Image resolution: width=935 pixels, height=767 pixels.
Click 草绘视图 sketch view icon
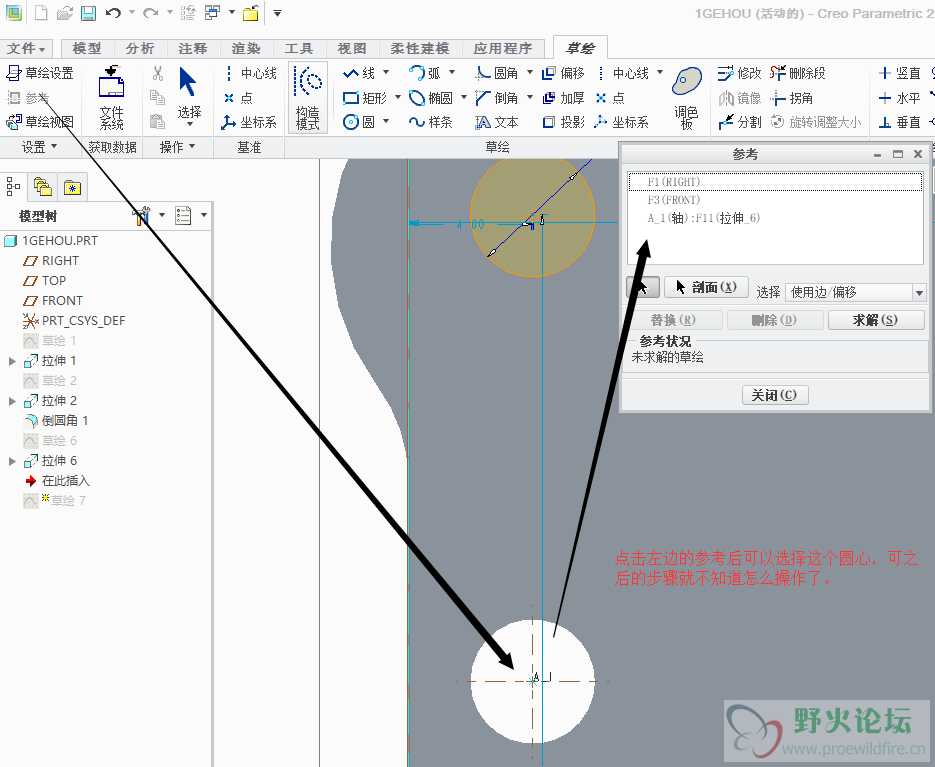coord(40,122)
